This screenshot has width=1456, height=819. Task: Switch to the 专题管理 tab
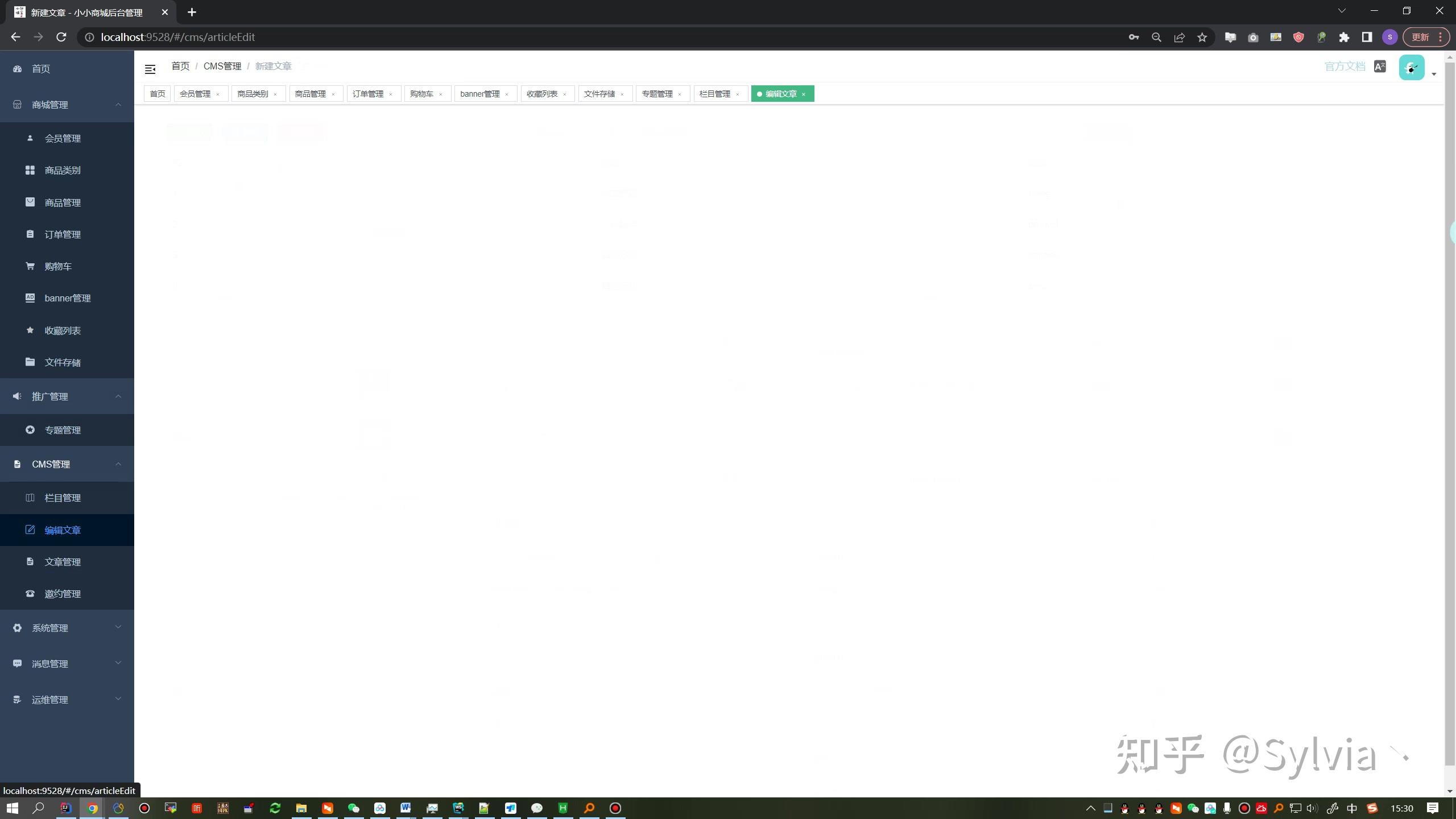click(658, 93)
